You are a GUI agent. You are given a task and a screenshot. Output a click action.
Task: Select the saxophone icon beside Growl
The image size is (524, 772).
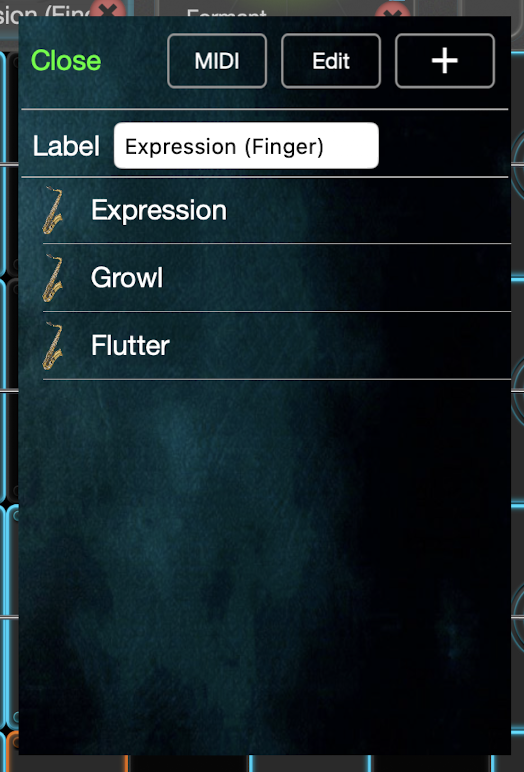(52, 278)
